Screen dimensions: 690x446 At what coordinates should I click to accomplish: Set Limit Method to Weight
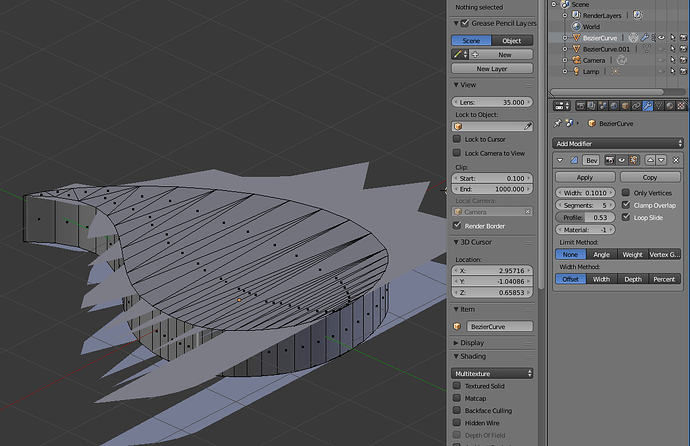pos(632,254)
